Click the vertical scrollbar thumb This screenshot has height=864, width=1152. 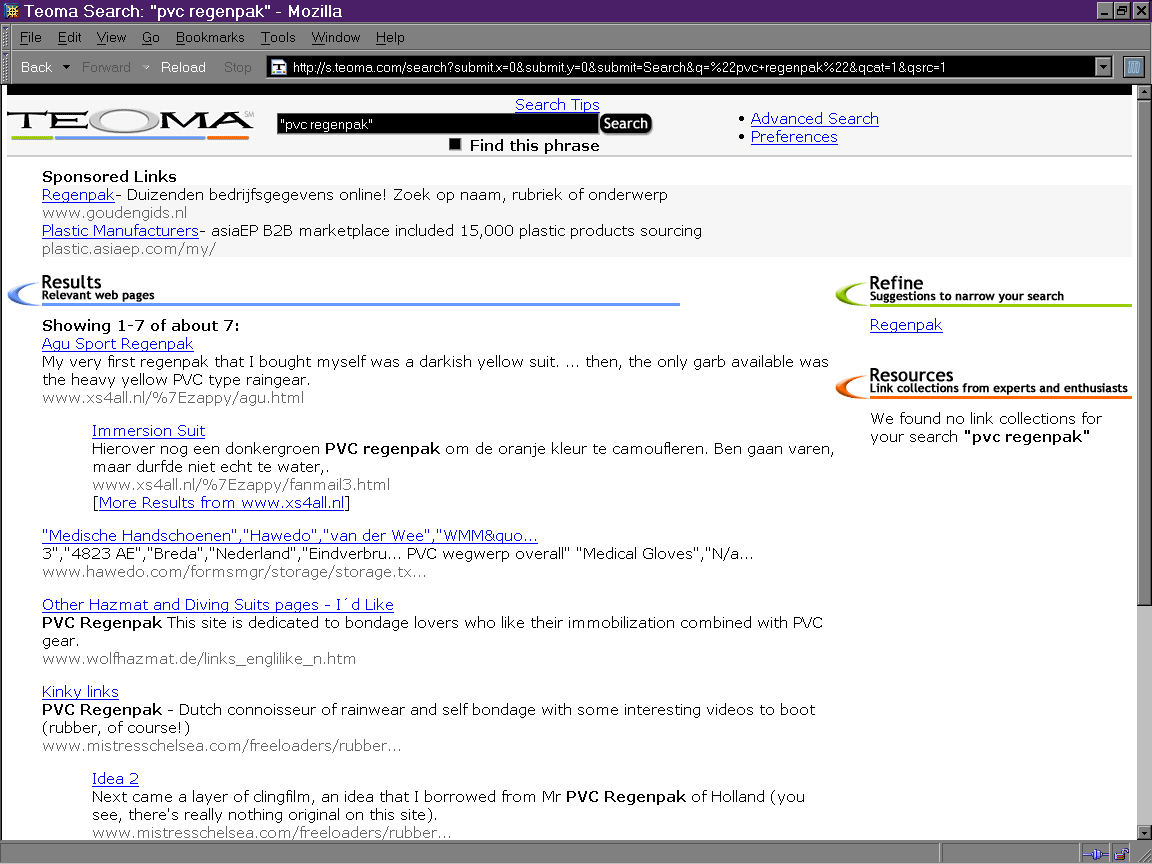point(1144,353)
